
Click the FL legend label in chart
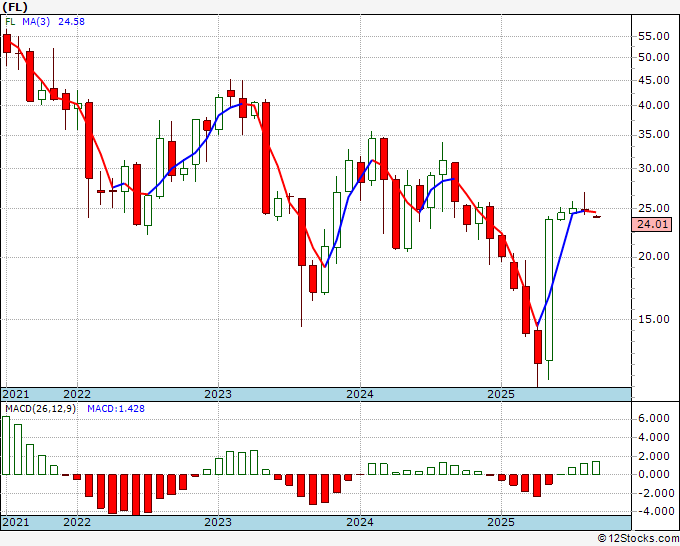pos(10,21)
